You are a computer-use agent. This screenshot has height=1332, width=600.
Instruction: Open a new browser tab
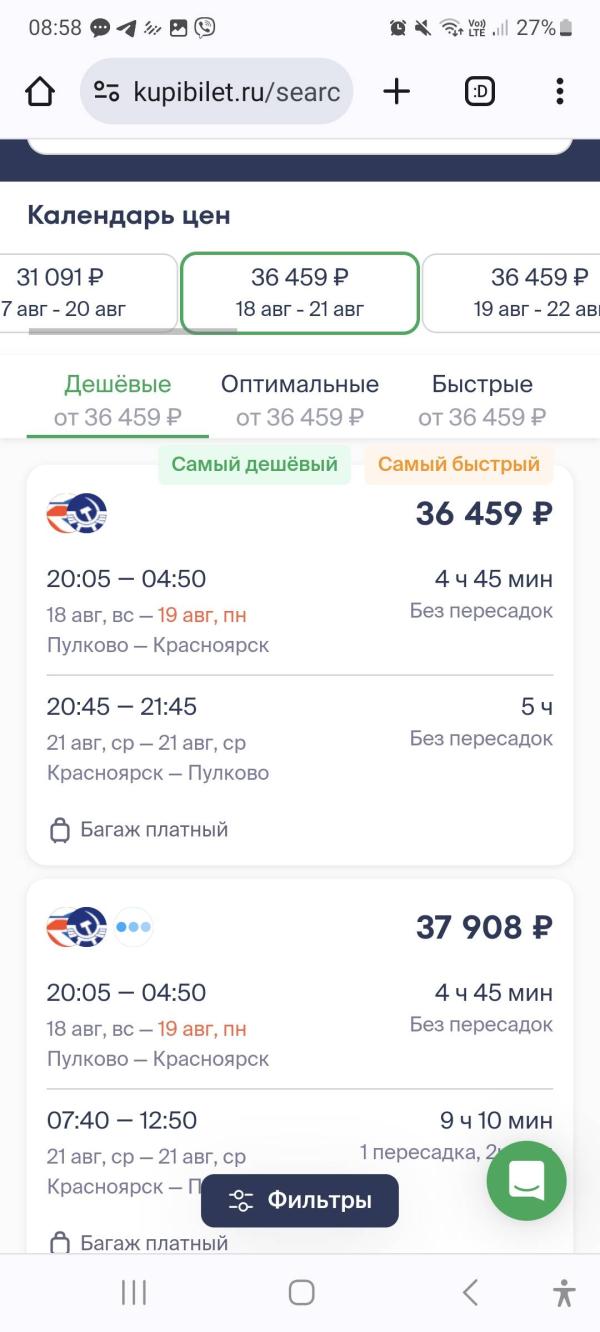coord(397,92)
